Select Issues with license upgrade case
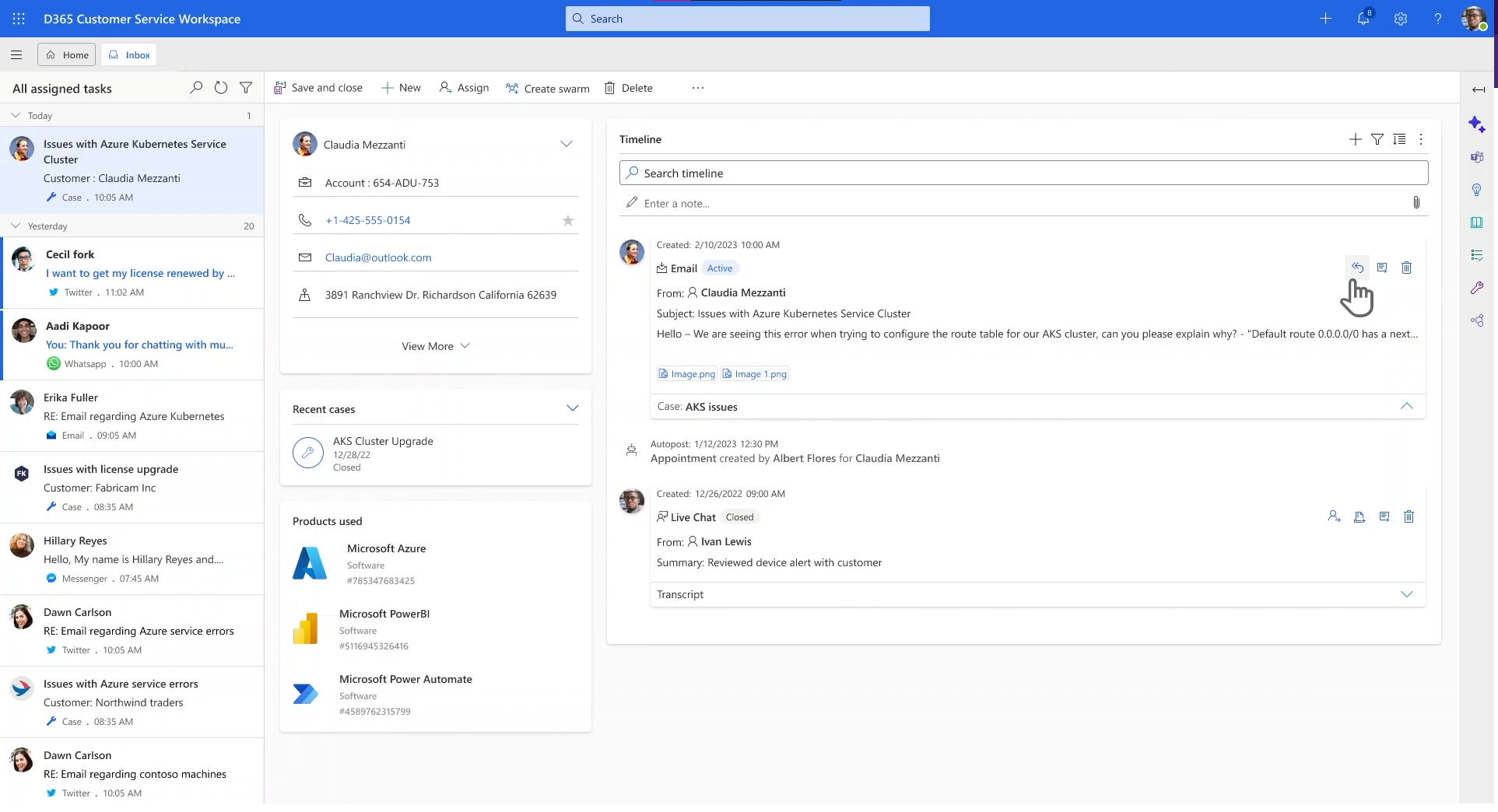The image size is (1498, 812). click(132, 488)
